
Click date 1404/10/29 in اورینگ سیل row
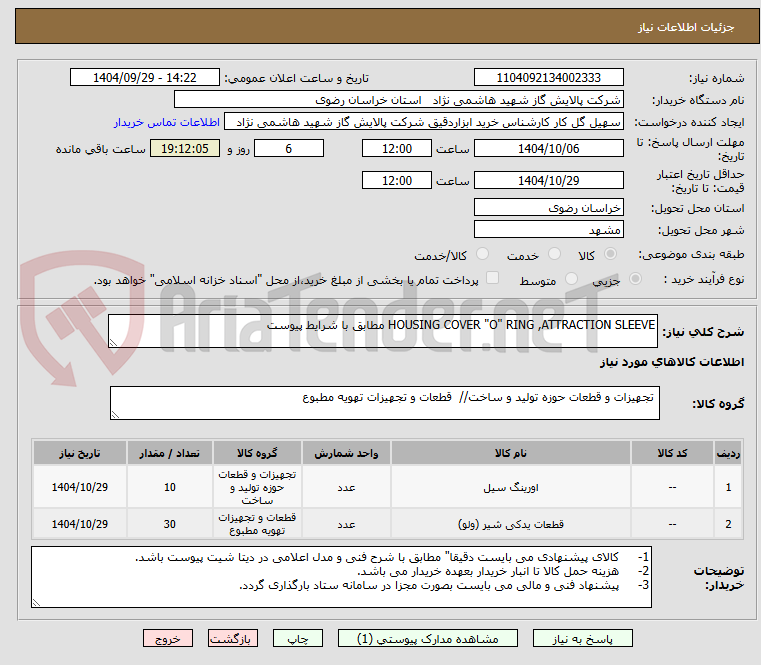click(x=80, y=487)
